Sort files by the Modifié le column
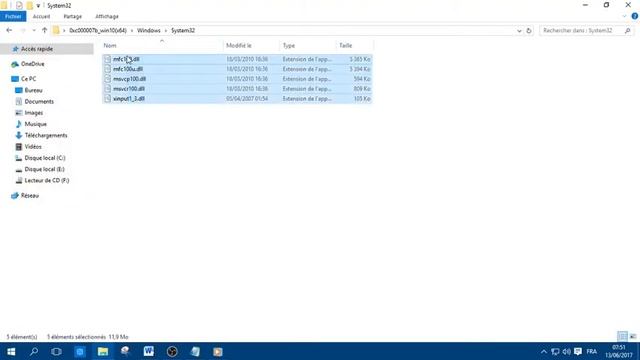Image resolution: width=640 pixels, height=360 pixels. (x=251, y=46)
